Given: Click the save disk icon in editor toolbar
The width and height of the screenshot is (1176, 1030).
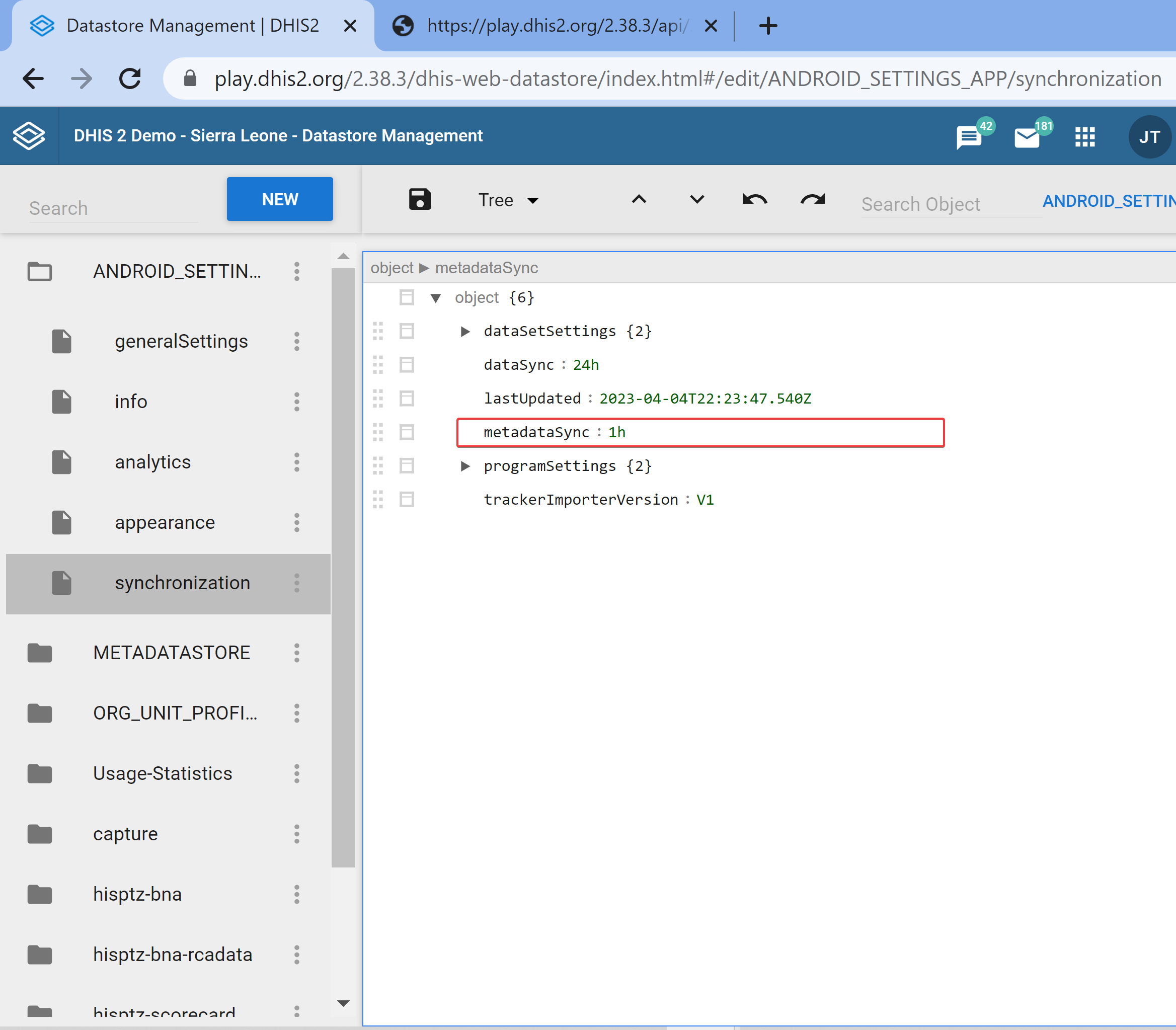Looking at the screenshot, I should tap(420, 199).
